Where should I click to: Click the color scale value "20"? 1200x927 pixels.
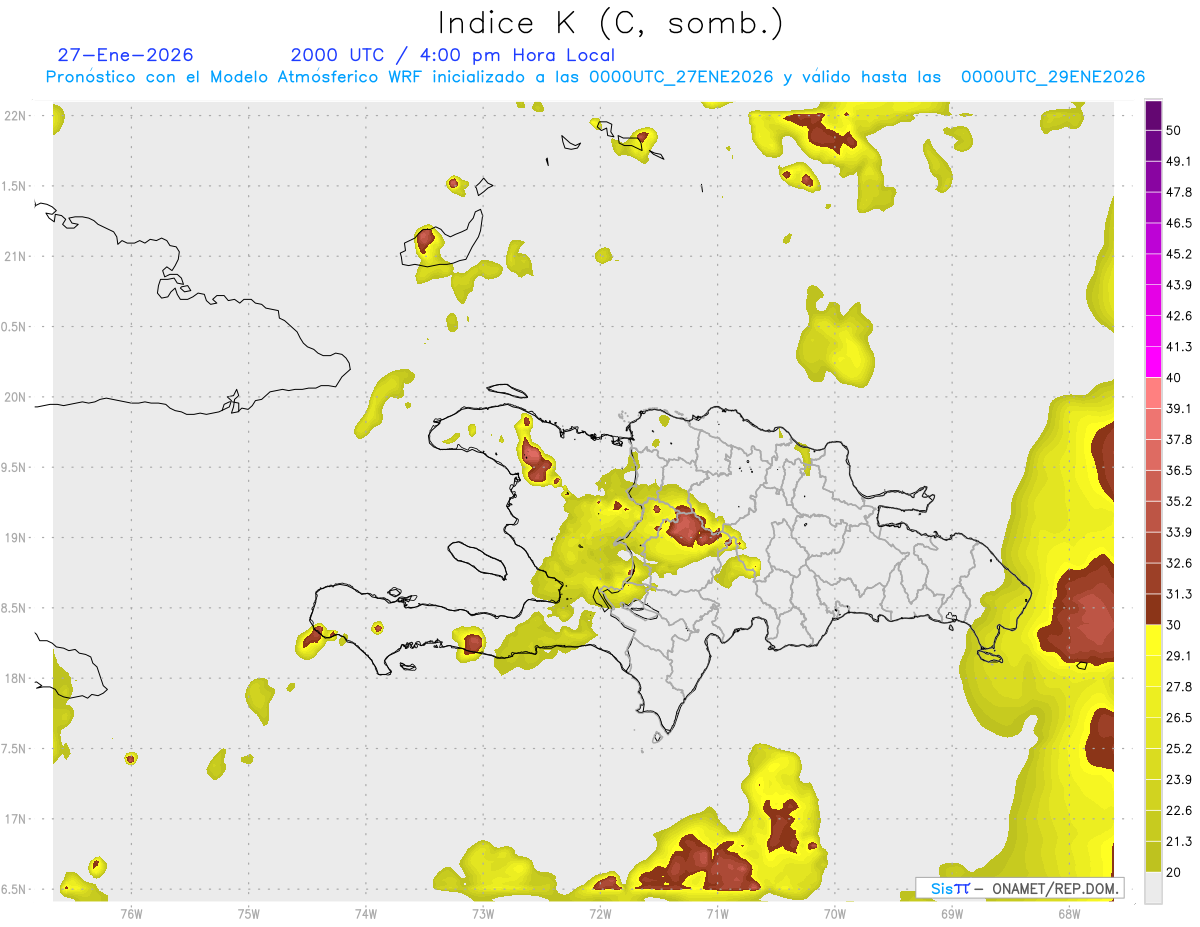click(1174, 872)
